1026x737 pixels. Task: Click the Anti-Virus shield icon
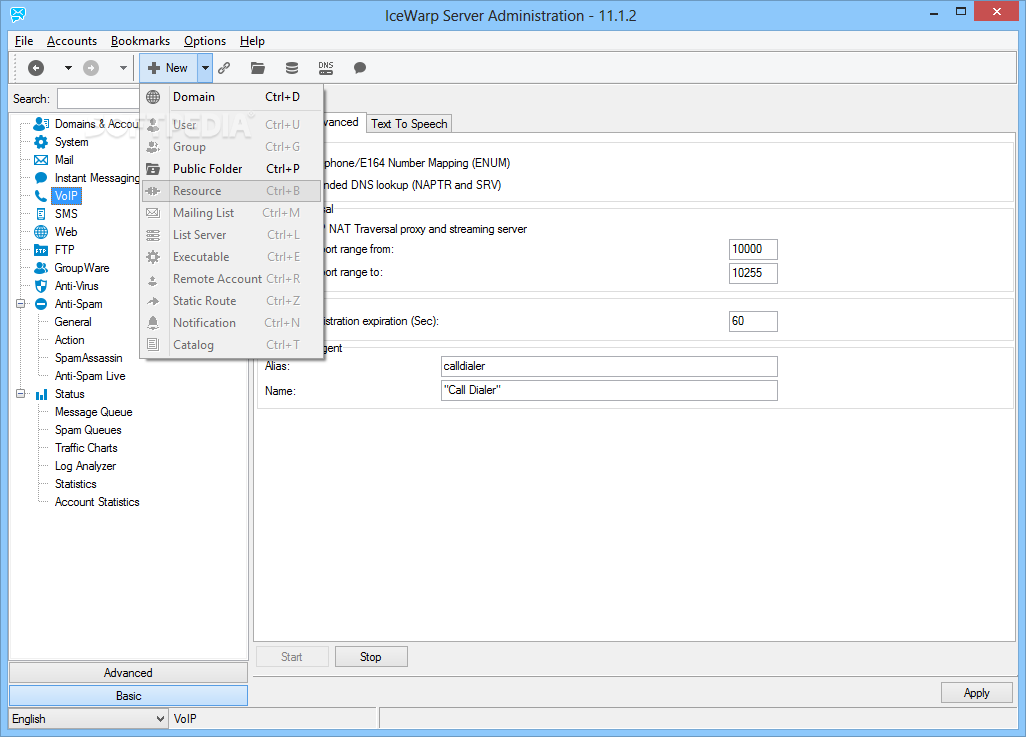[41, 286]
